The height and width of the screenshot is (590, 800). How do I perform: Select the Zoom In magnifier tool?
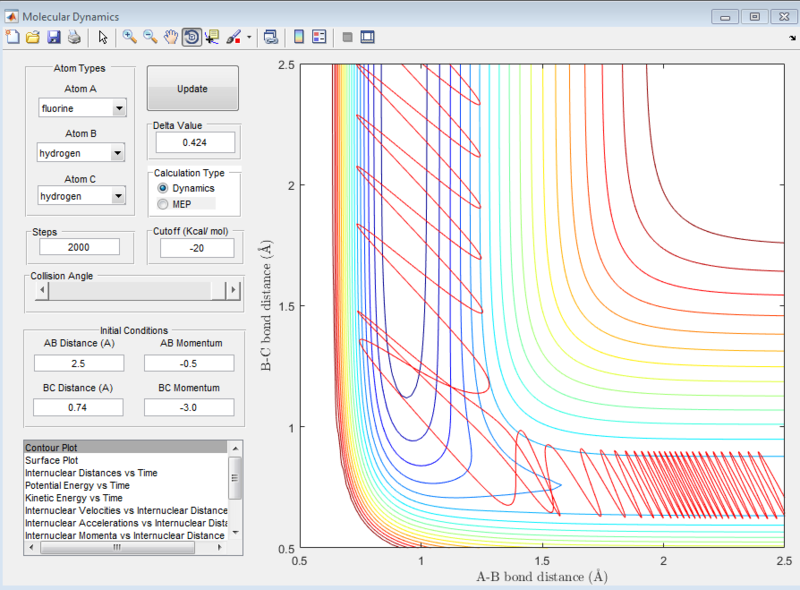click(129, 37)
